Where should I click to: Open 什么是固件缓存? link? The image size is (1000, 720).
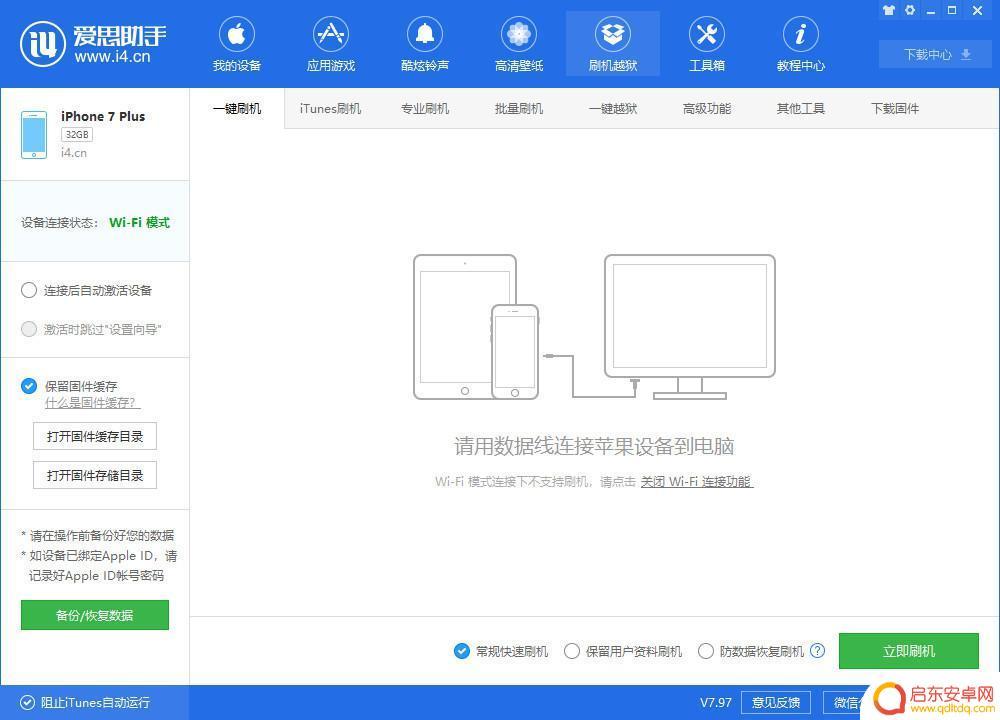92,403
